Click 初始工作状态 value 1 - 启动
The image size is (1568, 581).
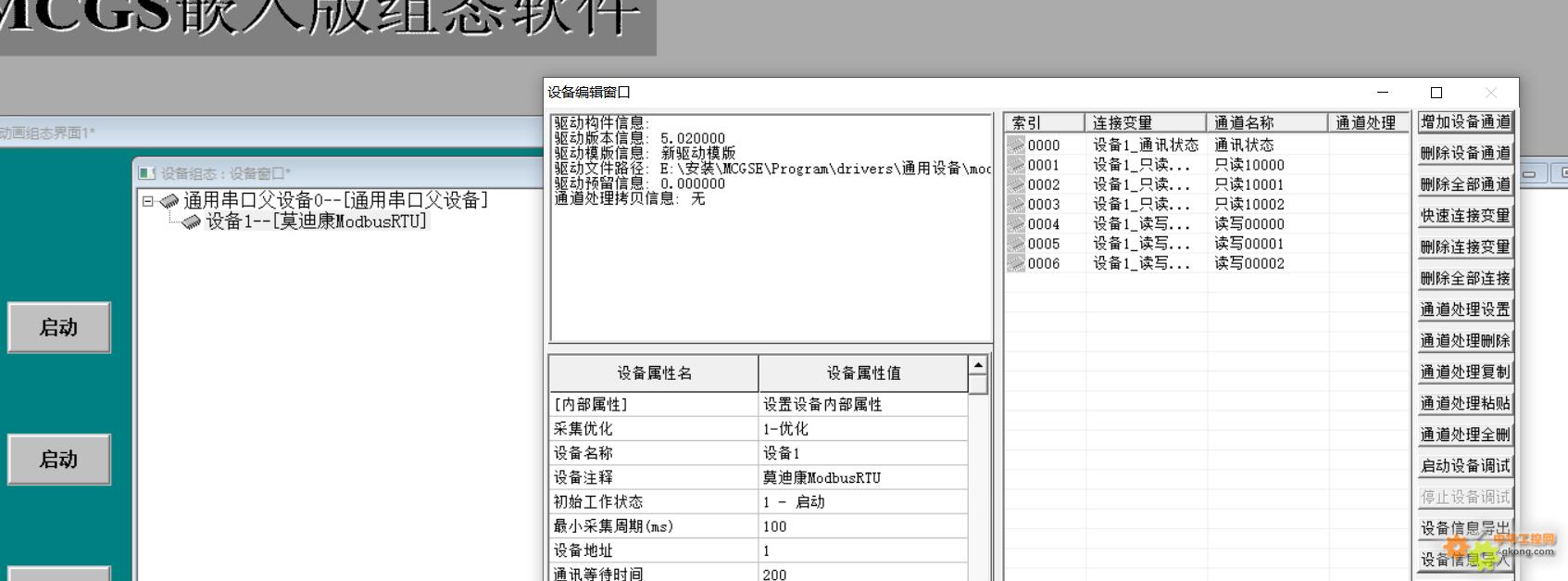point(863,501)
